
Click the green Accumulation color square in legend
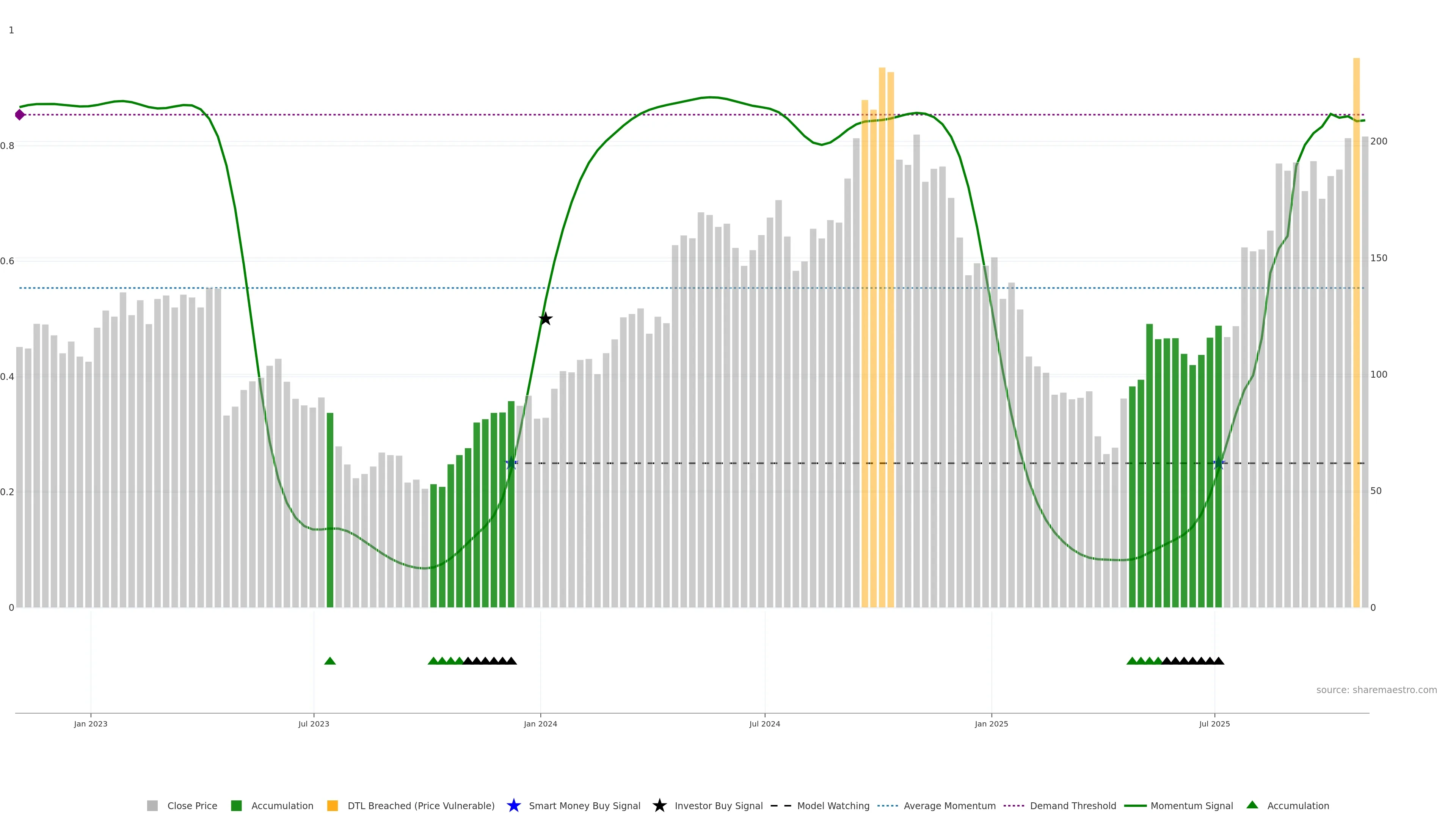pyautogui.click(x=236, y=805)
